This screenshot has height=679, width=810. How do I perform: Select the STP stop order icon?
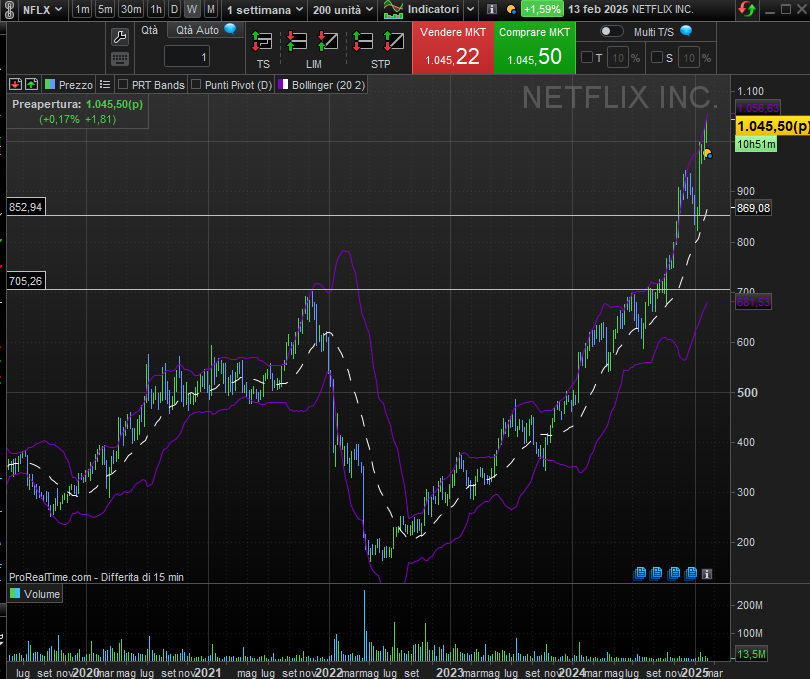pos(380,42)
